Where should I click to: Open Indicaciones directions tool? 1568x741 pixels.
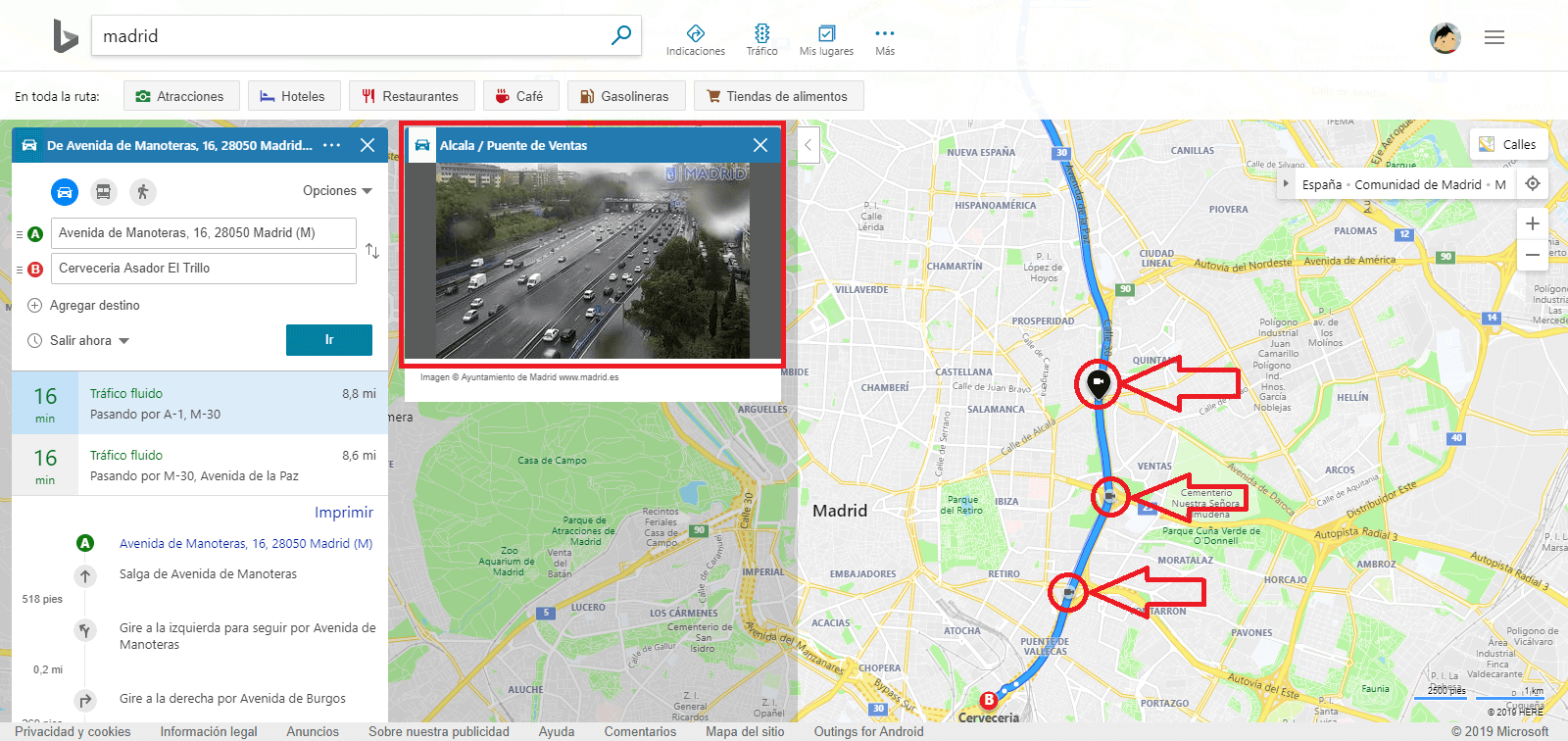[x=696, y=40]
